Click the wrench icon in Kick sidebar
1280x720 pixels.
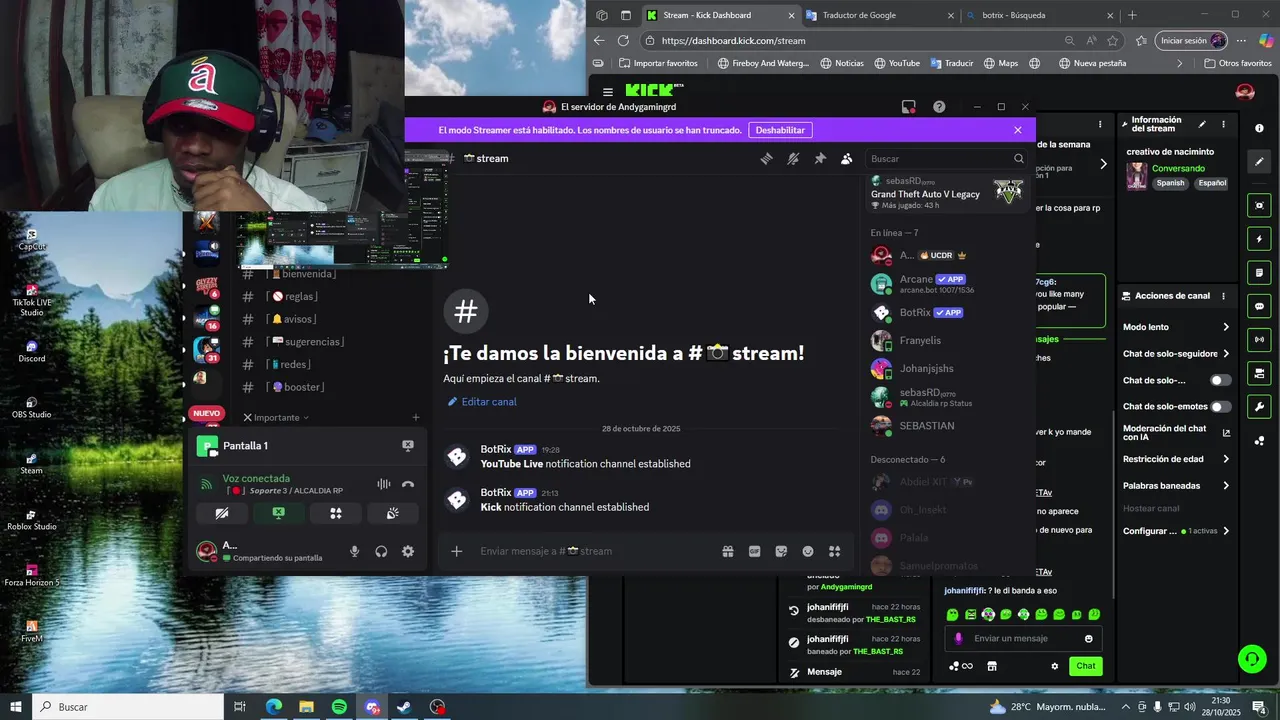click(1259, 407)
